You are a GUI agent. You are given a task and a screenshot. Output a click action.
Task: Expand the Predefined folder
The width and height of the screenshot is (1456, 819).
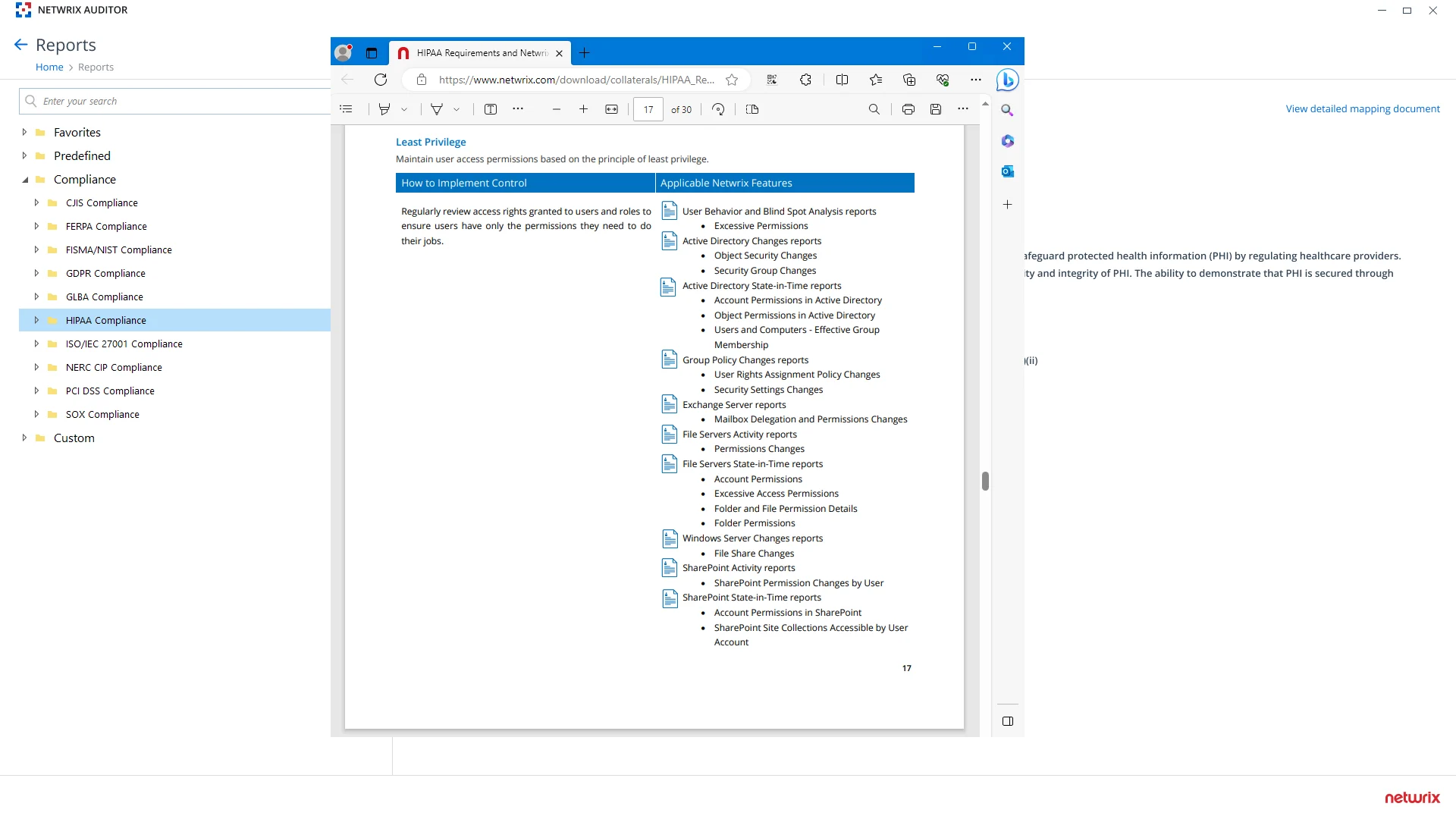[24, 155]
